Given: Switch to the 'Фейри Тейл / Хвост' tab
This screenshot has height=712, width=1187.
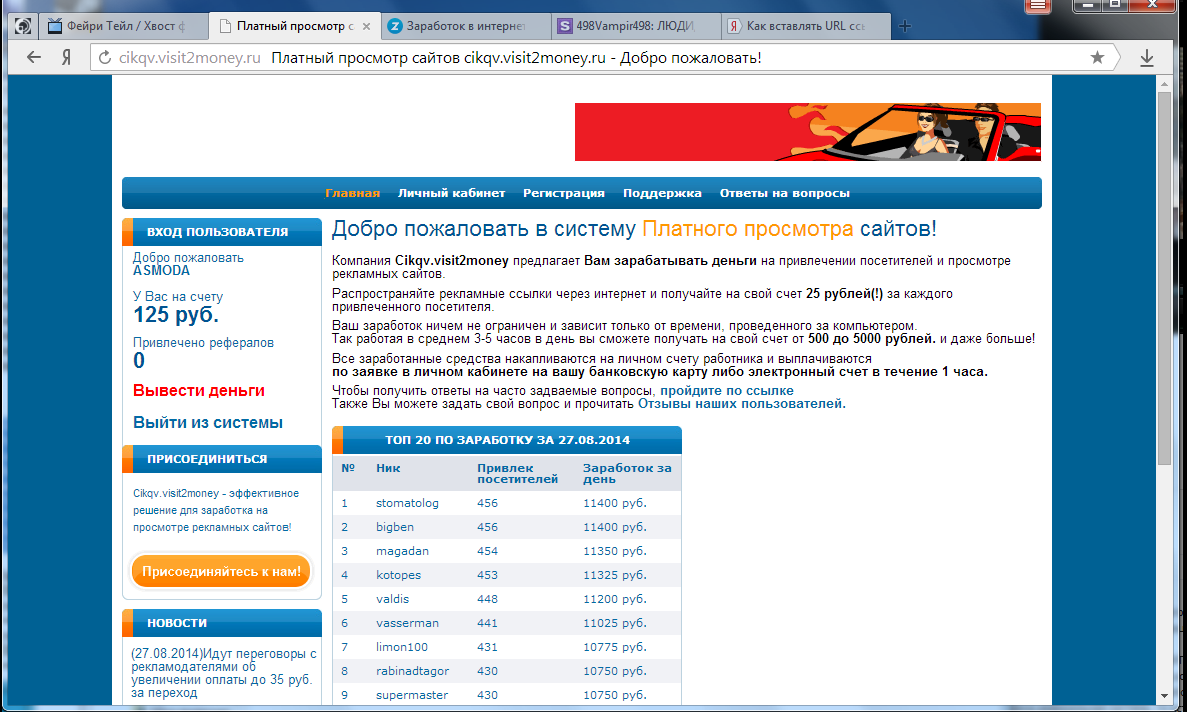Looking at the screenshot, I should [x=121, y=26].
